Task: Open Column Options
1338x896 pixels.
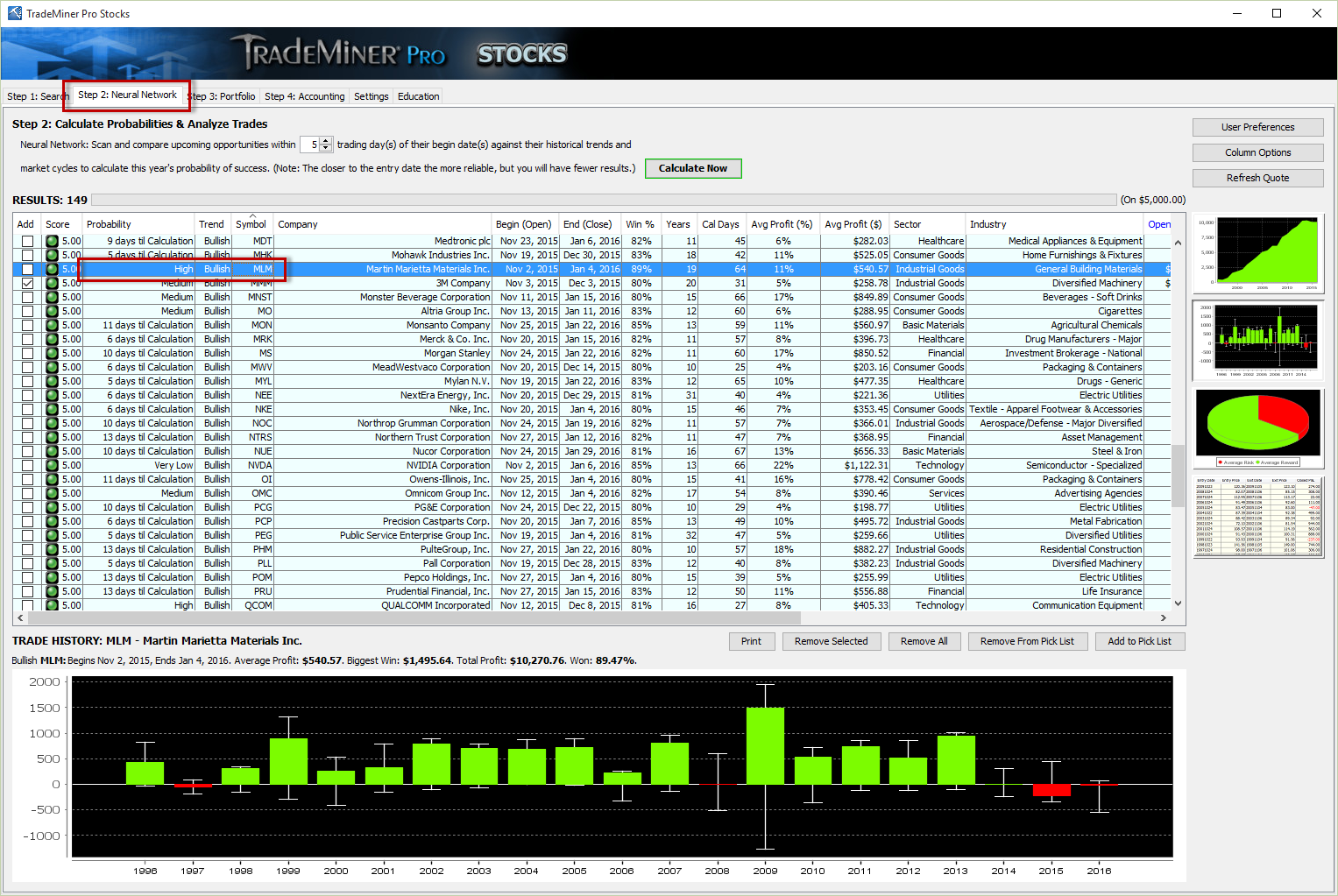Action: coord(1257,152)
